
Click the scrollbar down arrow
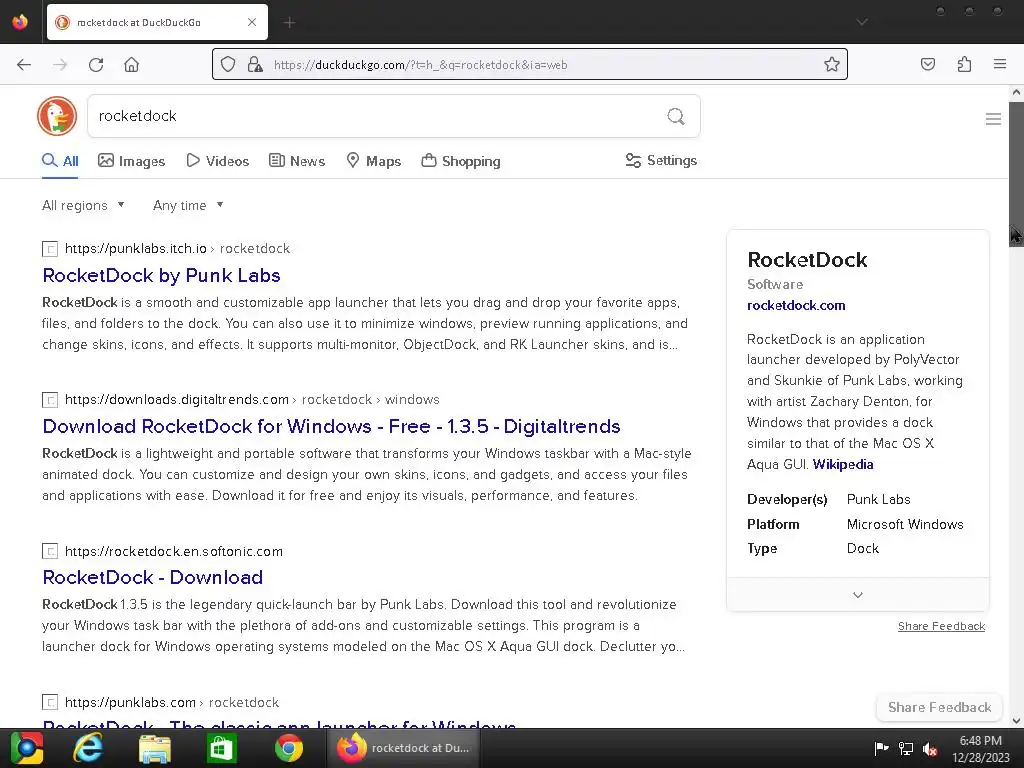1016,720
